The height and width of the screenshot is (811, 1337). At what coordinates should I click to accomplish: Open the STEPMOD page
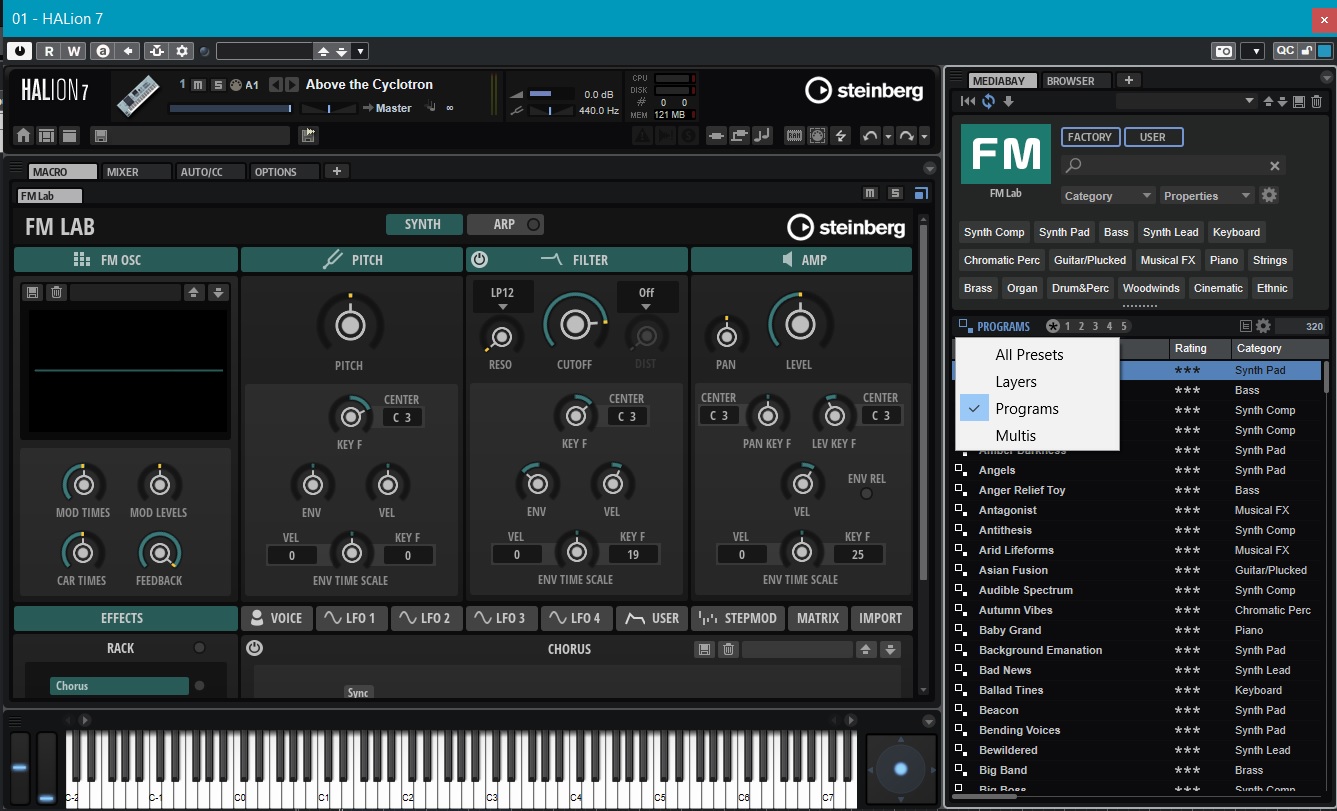click(738, 618)
